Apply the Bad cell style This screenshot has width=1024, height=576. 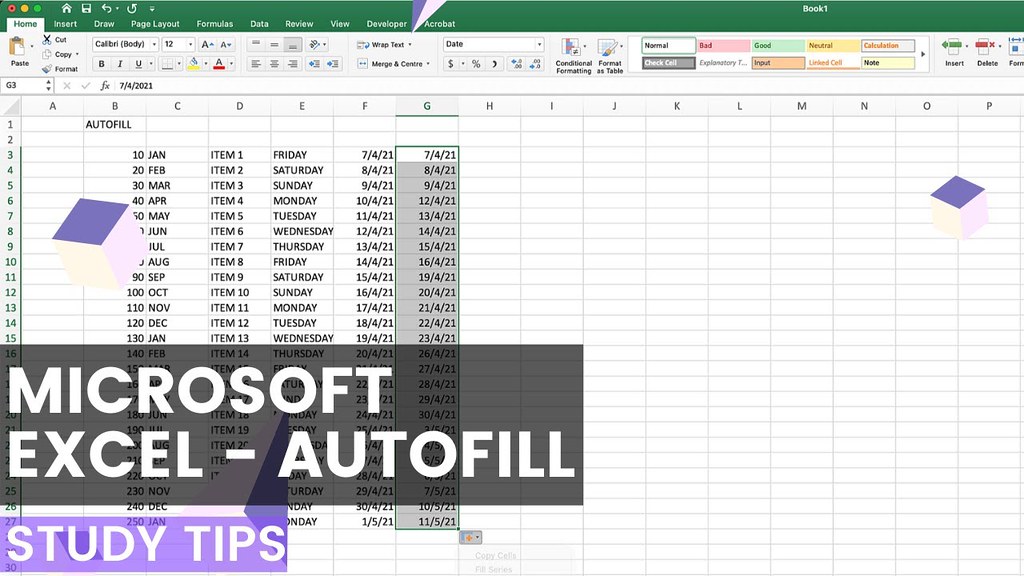coord(723,46)
